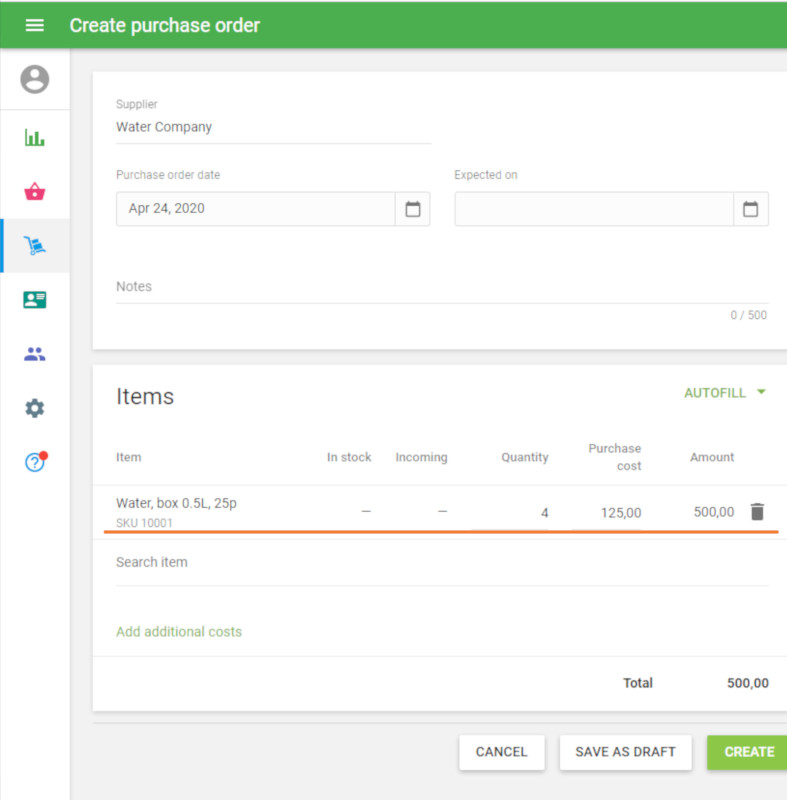Open the Add additional costs link

click(178, 632)
